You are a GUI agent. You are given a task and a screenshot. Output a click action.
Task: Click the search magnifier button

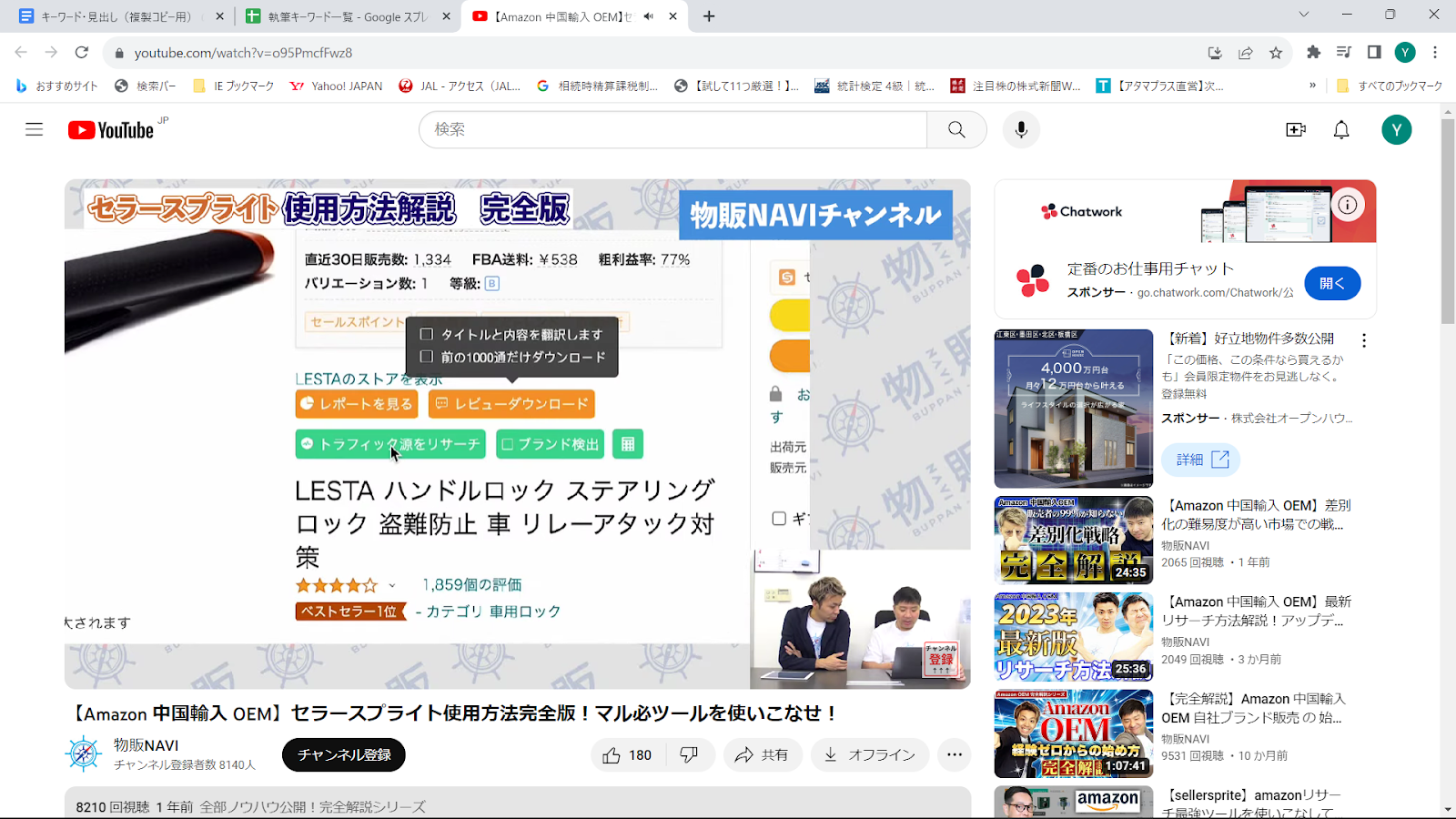(956, 129)
